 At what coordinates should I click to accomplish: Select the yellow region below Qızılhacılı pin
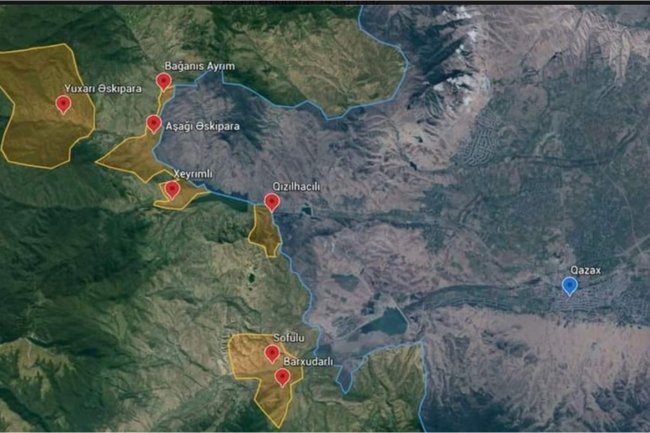click(264, 232)
